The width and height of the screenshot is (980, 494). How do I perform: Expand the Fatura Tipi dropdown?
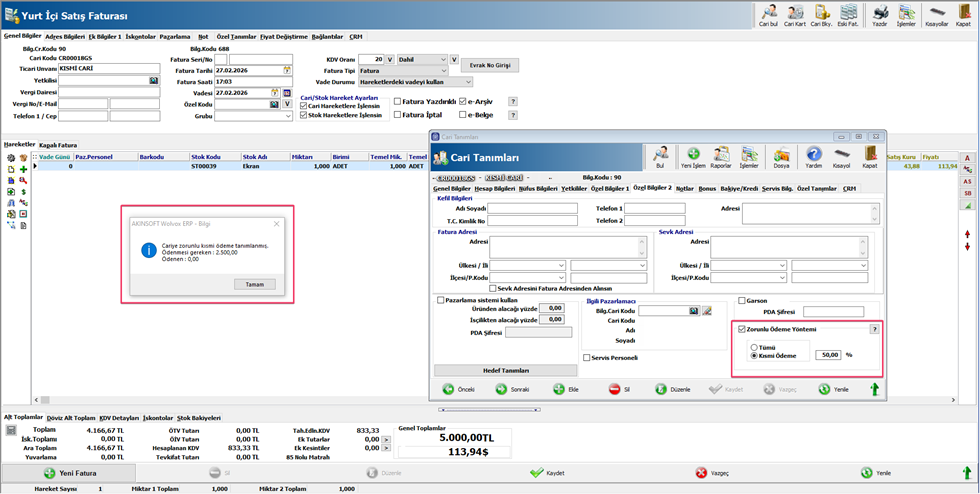(445, 71)
